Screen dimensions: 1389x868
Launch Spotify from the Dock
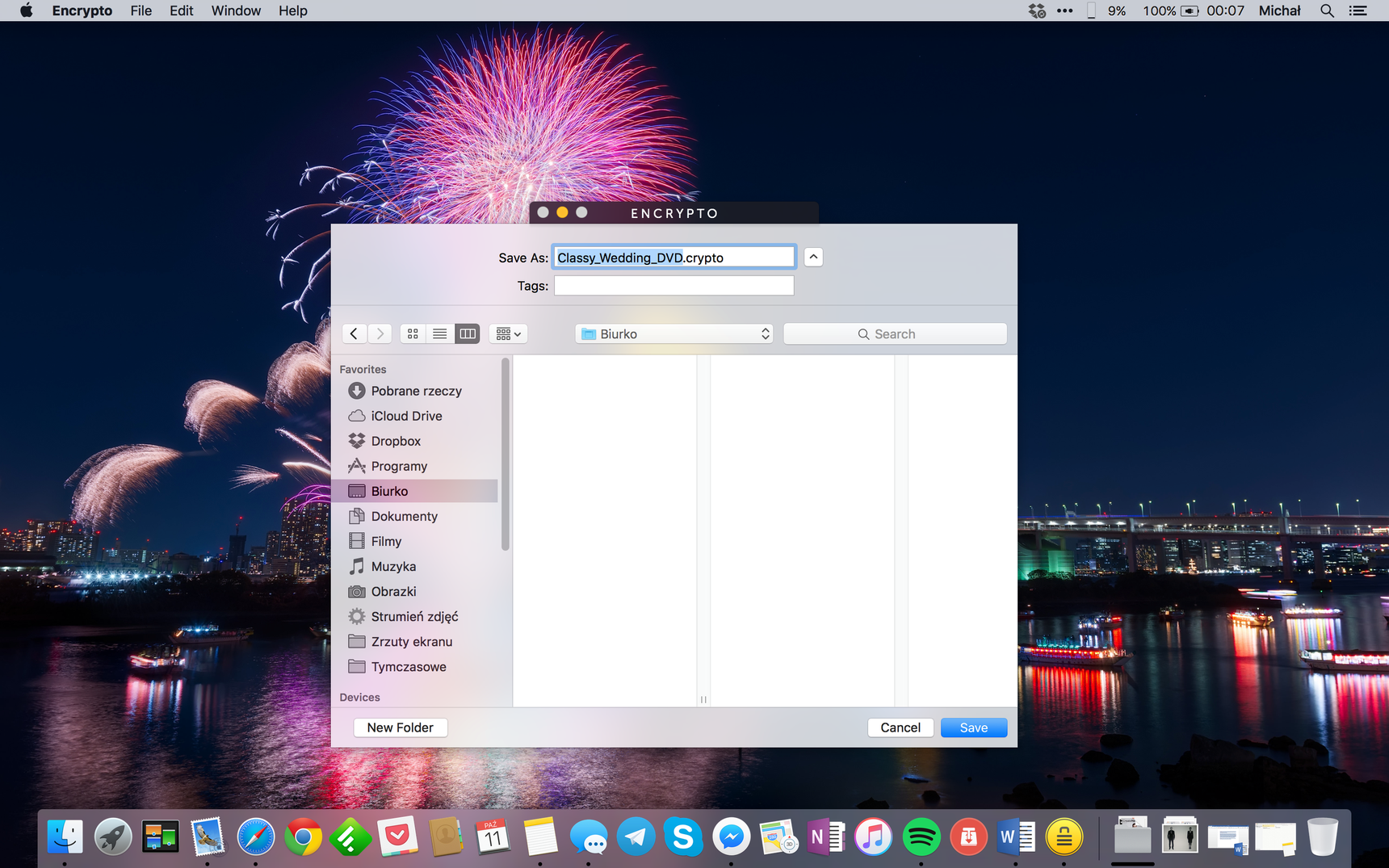pyautogui.click(x=921, y=837)
